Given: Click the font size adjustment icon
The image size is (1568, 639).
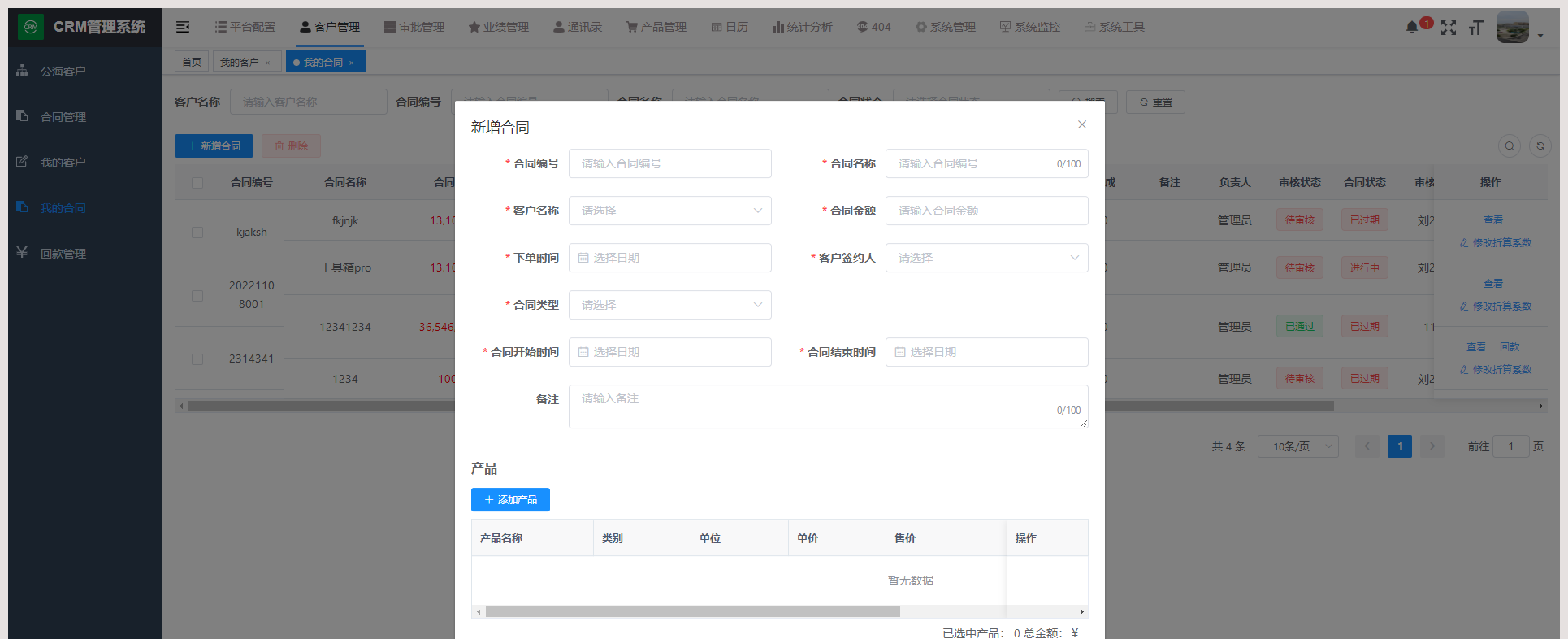Looking at the screenshot, I should click(1475, 28).
